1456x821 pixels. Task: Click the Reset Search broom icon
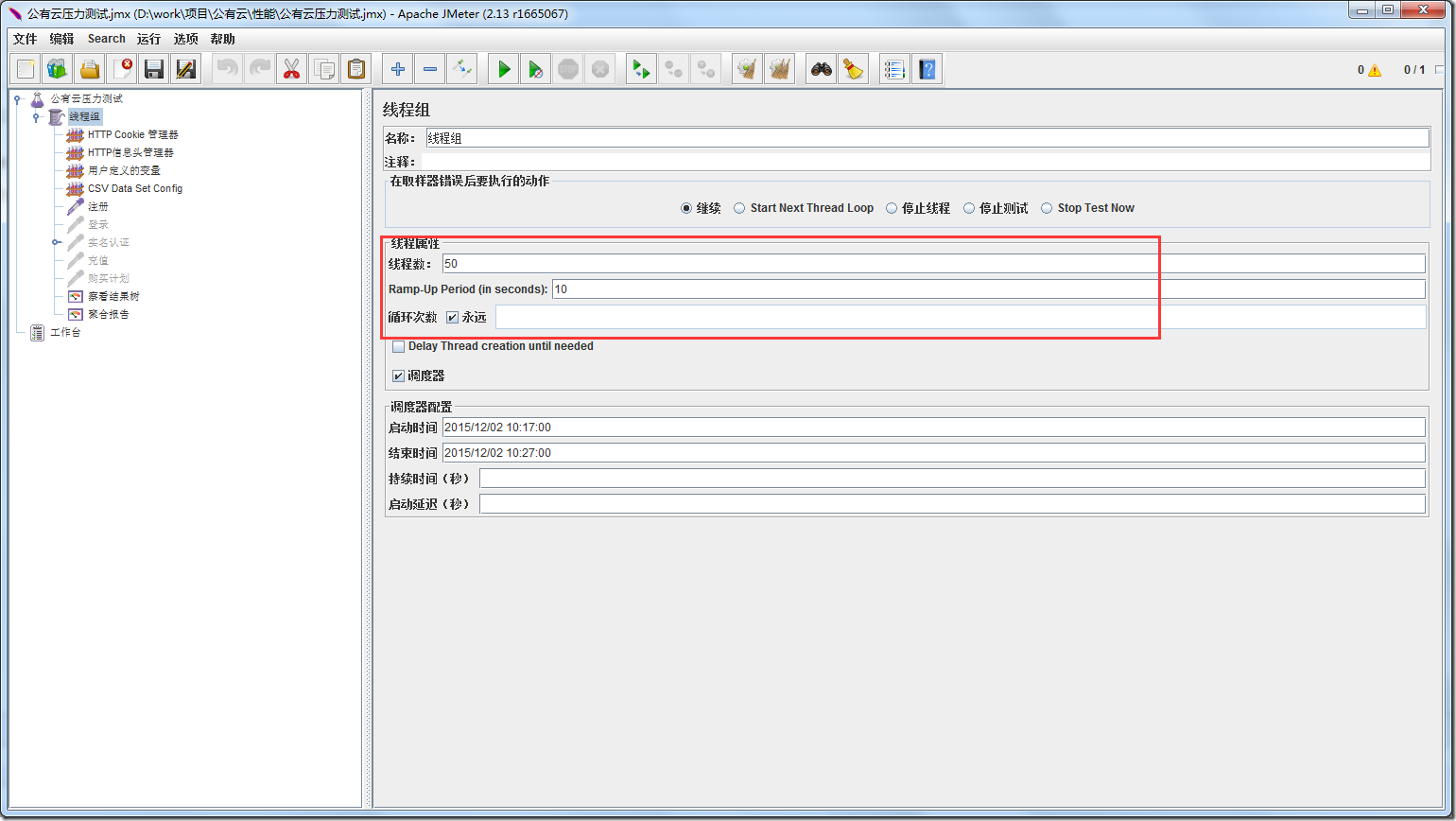point(854,69)
